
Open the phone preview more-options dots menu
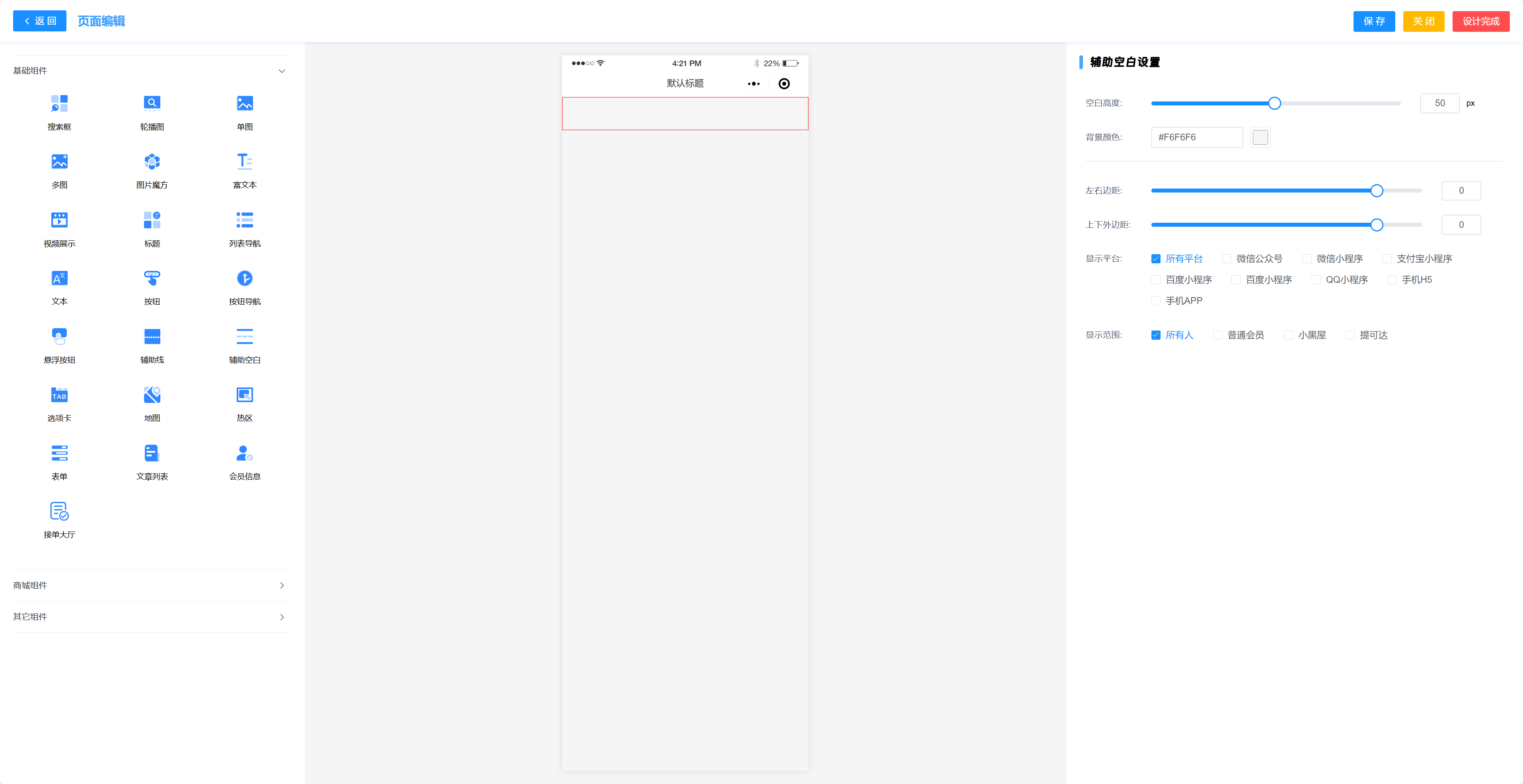point(753,84)
